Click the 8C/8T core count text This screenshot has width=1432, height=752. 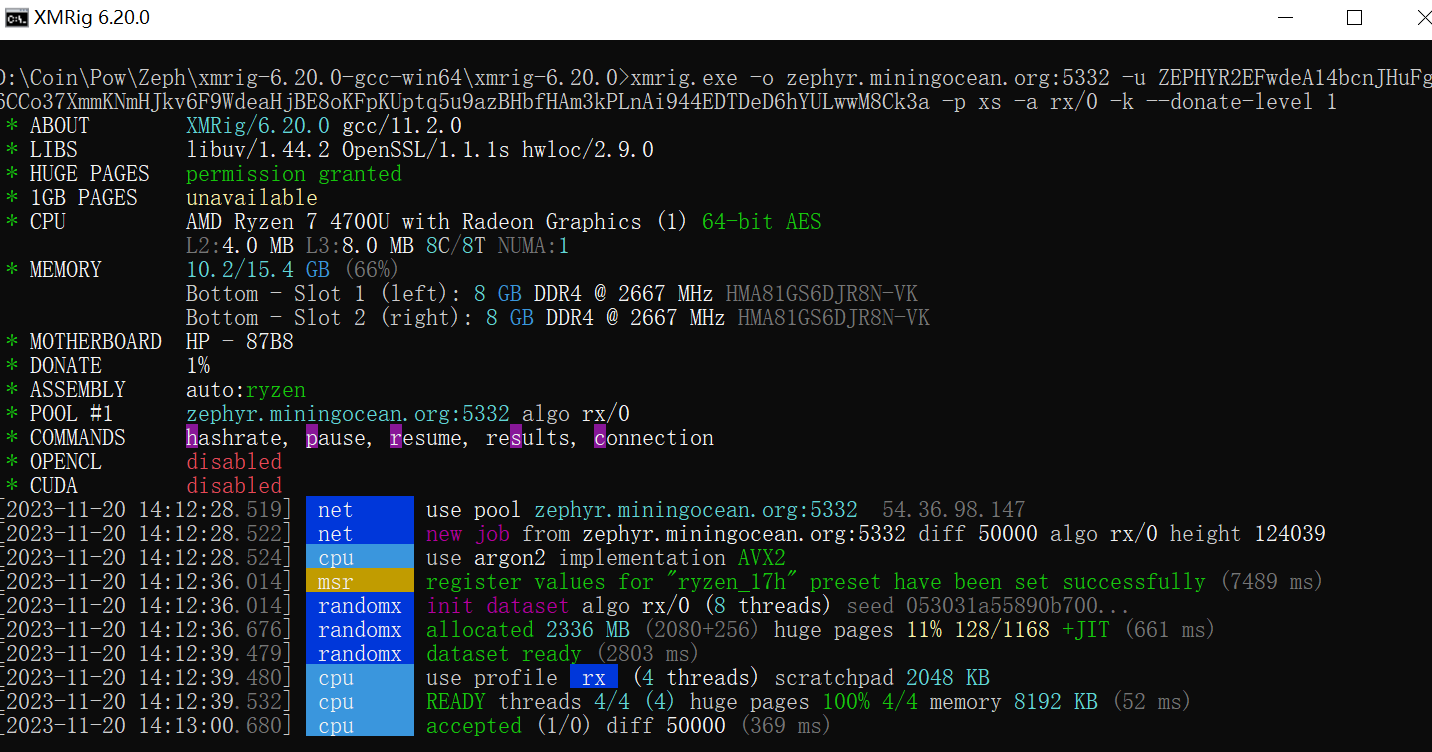pyautogui.click(x=456, y=246)
